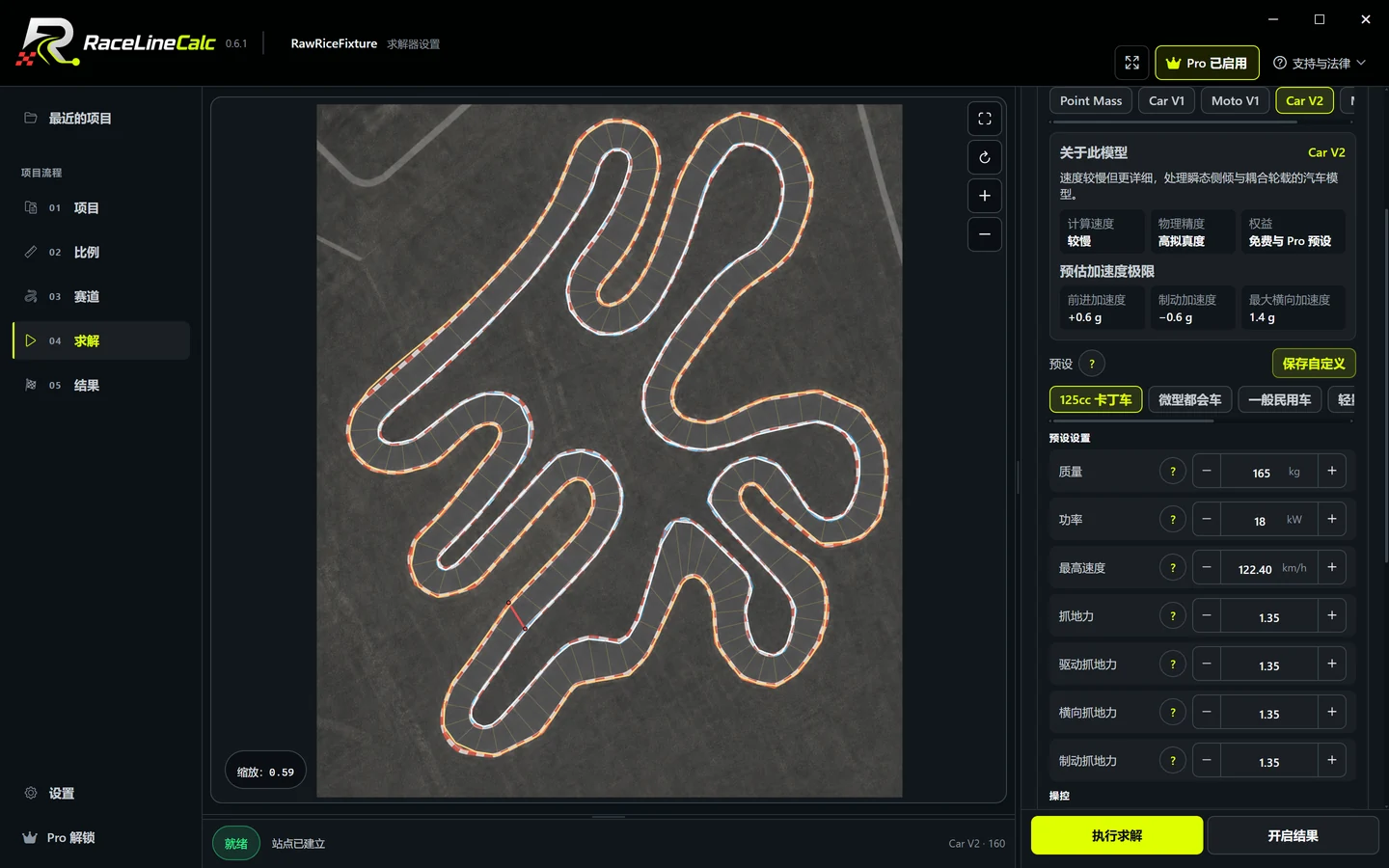Reset the map view rotation icon
The image size is (1389, 868).
(985, 157)
